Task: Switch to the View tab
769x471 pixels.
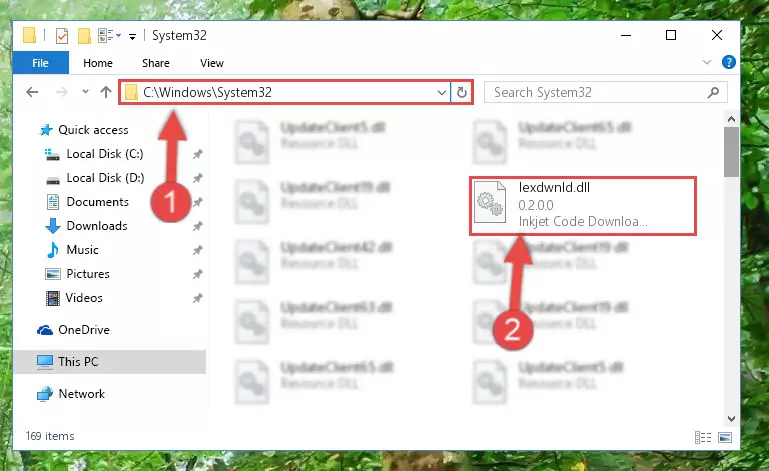Action: [x=212, y=63]
